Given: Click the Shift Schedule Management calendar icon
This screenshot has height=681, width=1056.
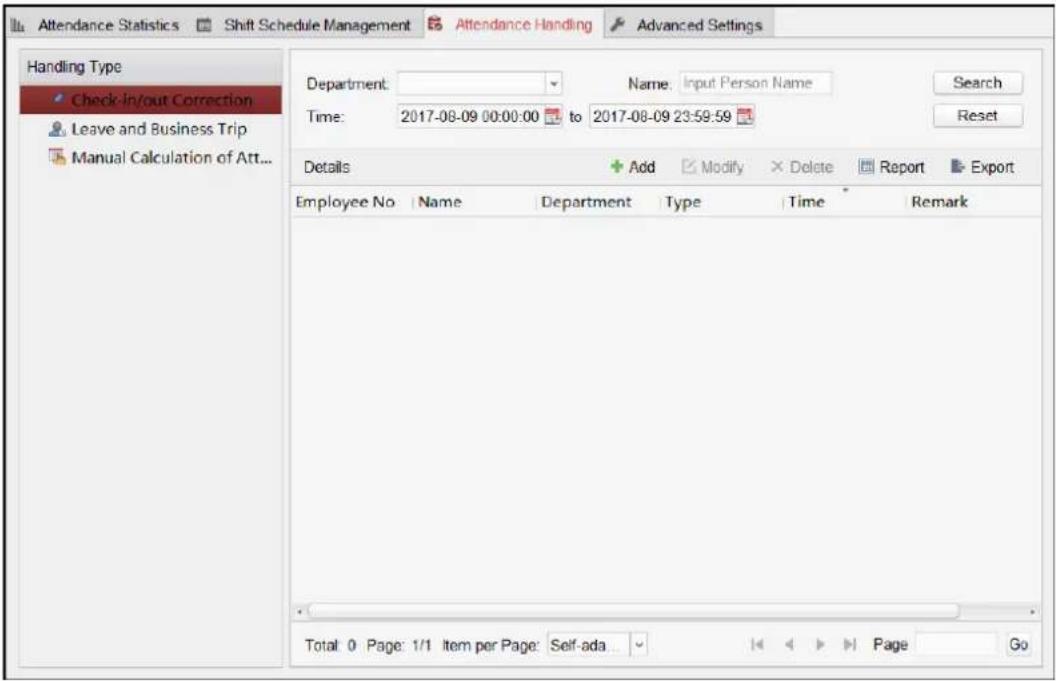Looking at the screenshot, I should [203, 26].
